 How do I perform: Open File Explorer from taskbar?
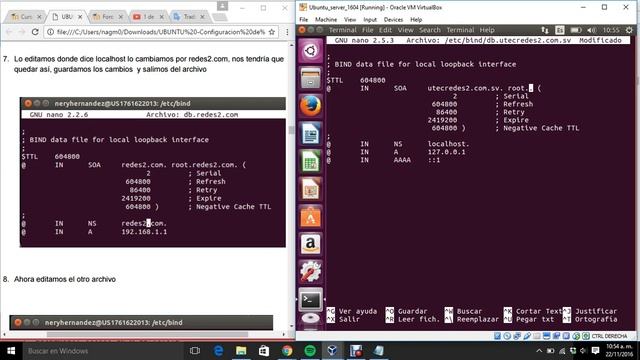coord(241,351)
